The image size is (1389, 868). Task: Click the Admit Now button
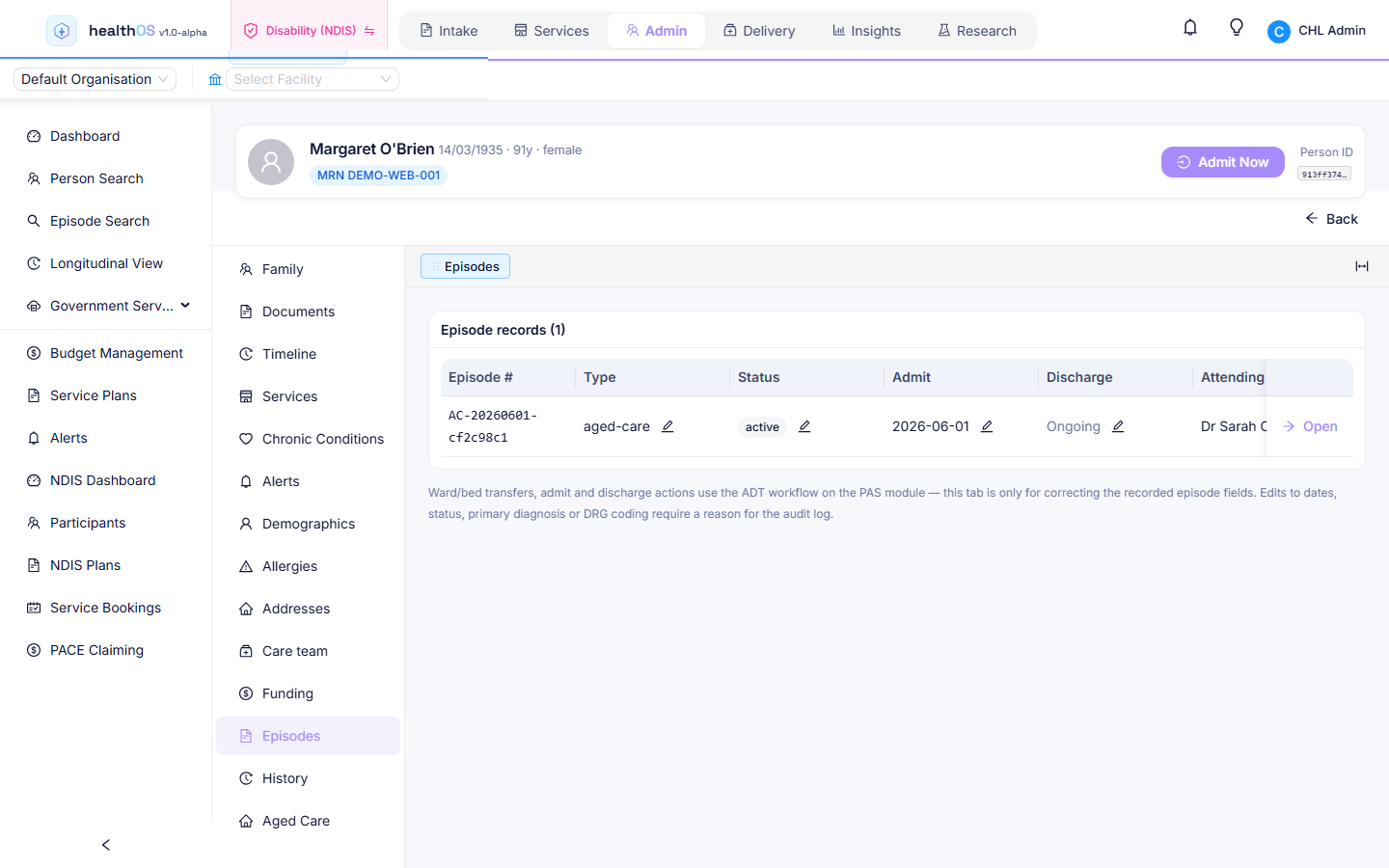1223,162
